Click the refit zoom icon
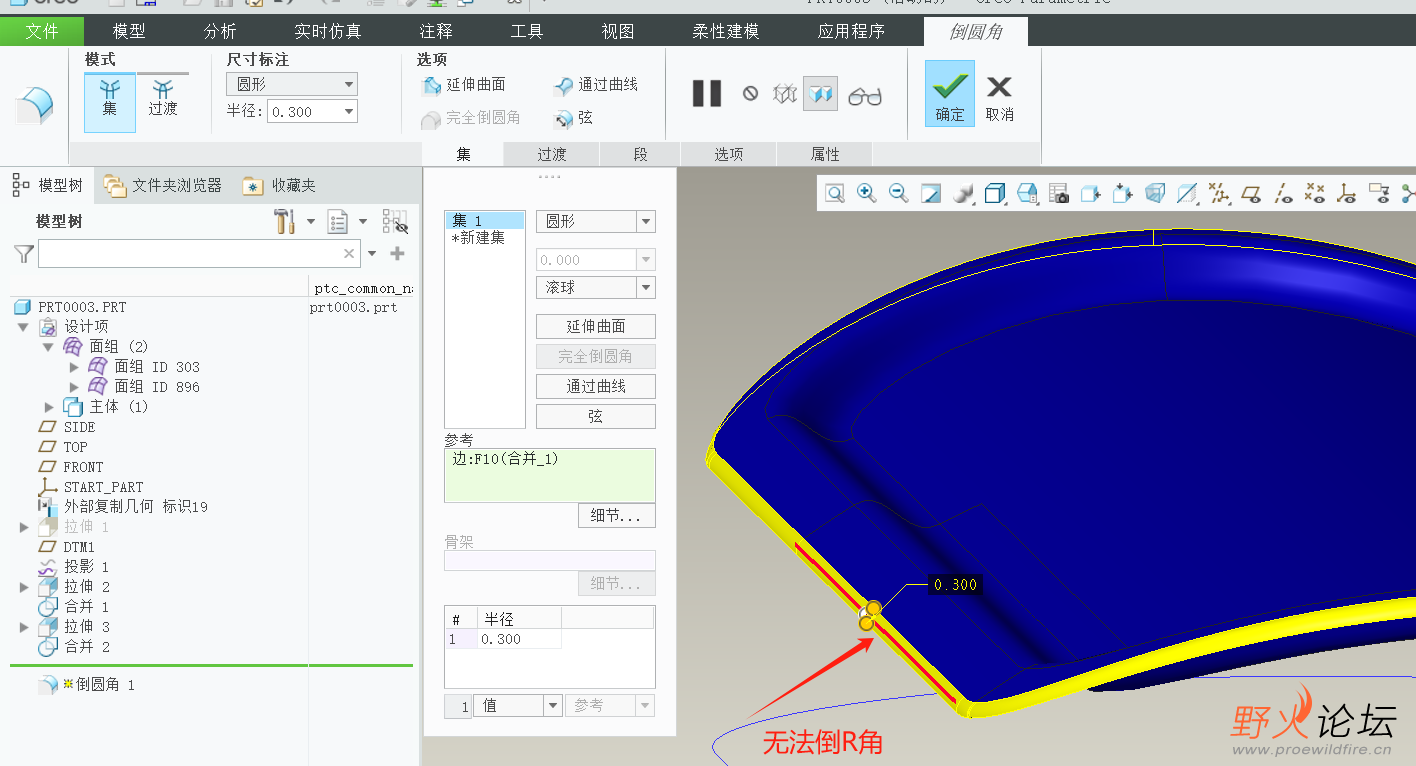 tap(835, 194)
